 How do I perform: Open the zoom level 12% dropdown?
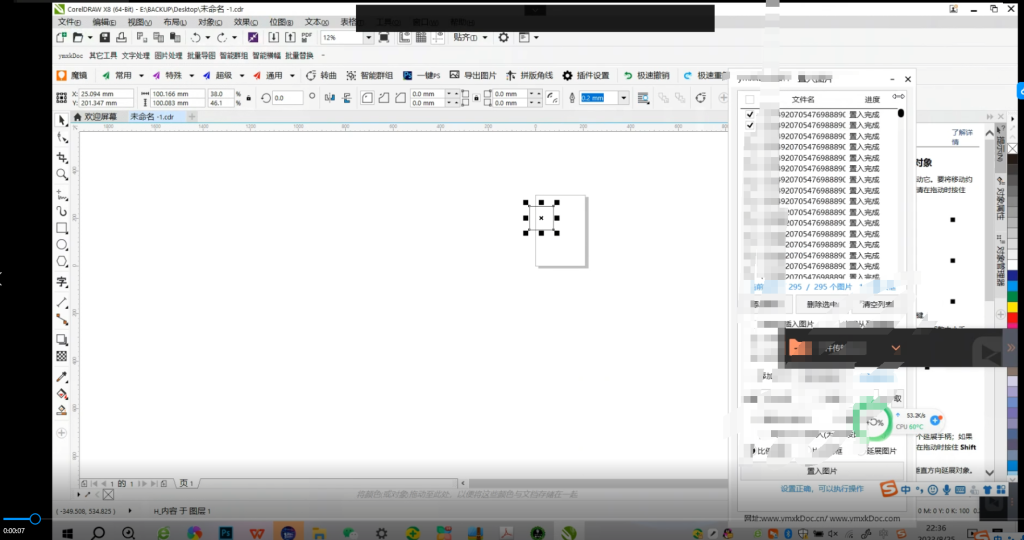[368, 37]
